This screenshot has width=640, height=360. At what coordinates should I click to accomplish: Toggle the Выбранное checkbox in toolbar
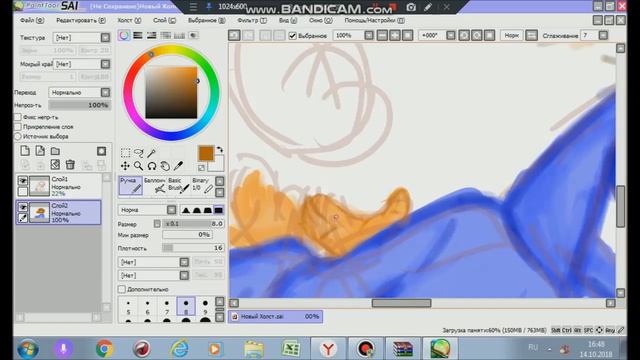292,36
